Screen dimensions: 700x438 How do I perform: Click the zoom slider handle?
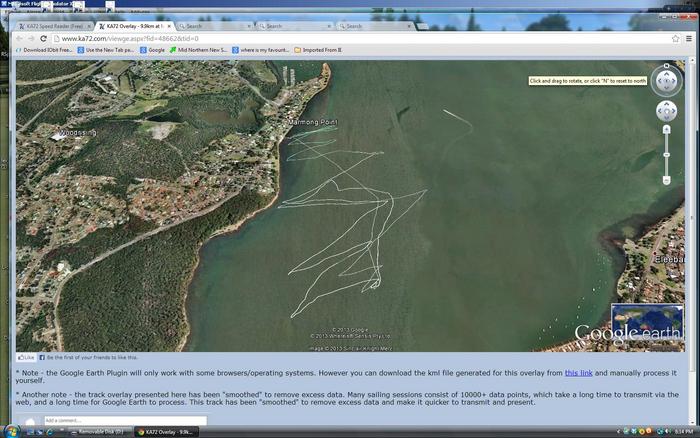(667, 154)
